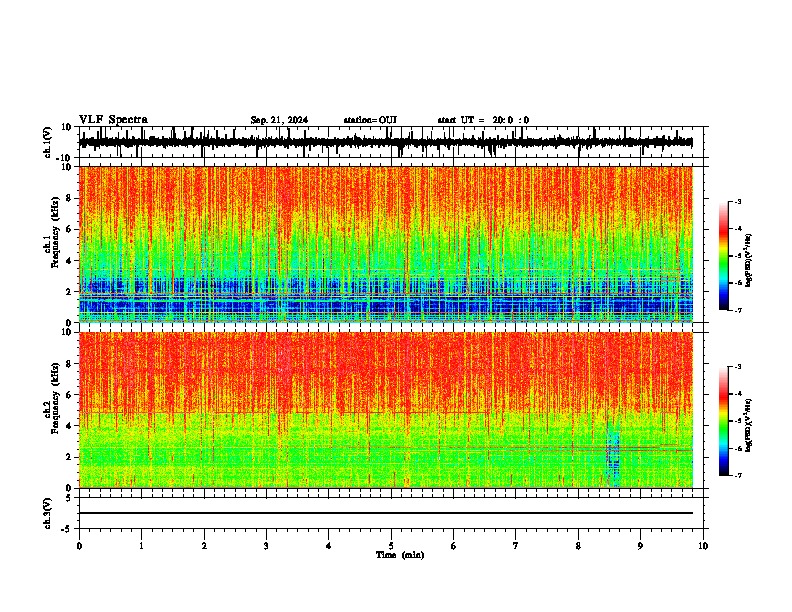Click the time axis tick label "1"

pyautogui.click(x=141, y=546)
